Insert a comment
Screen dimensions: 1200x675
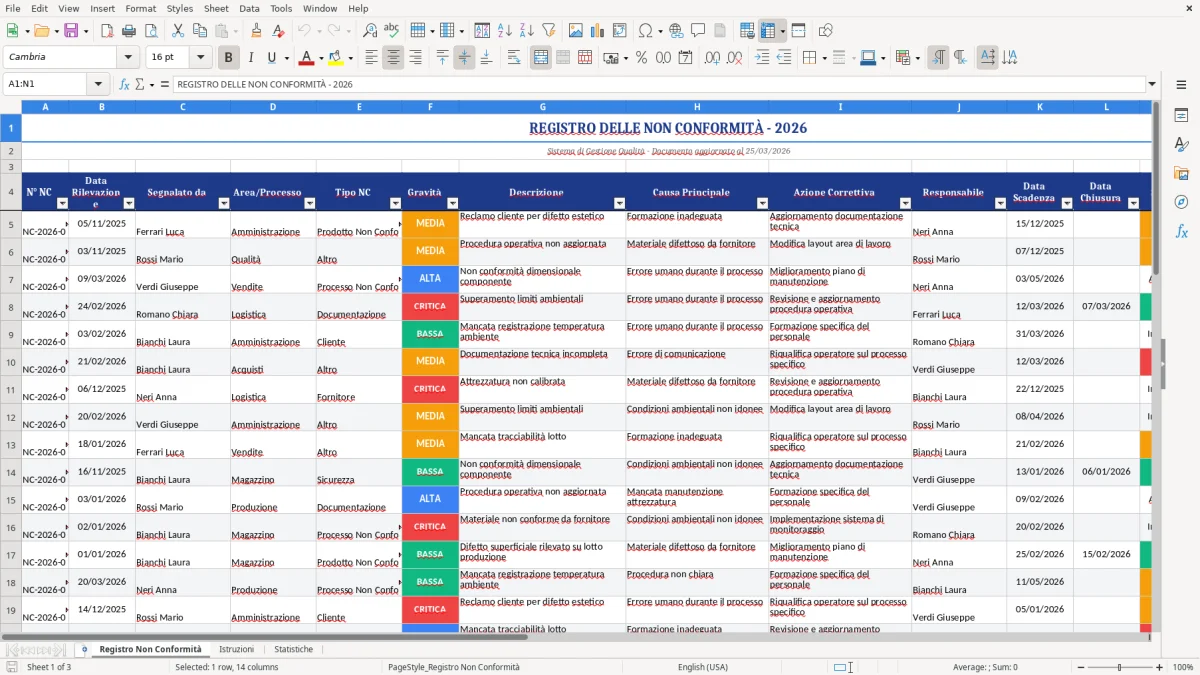click(x=697, y=30)
